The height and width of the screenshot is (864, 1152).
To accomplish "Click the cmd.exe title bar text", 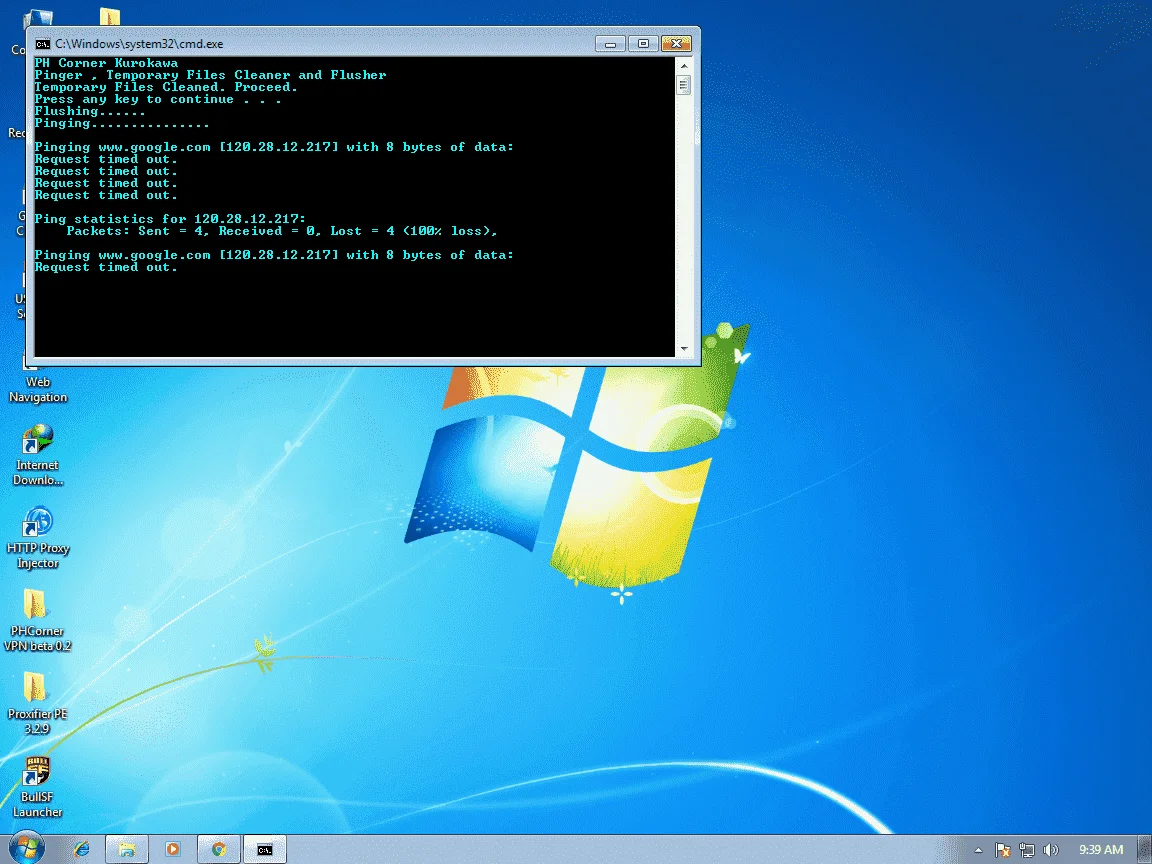I will [x=139, y=44].
